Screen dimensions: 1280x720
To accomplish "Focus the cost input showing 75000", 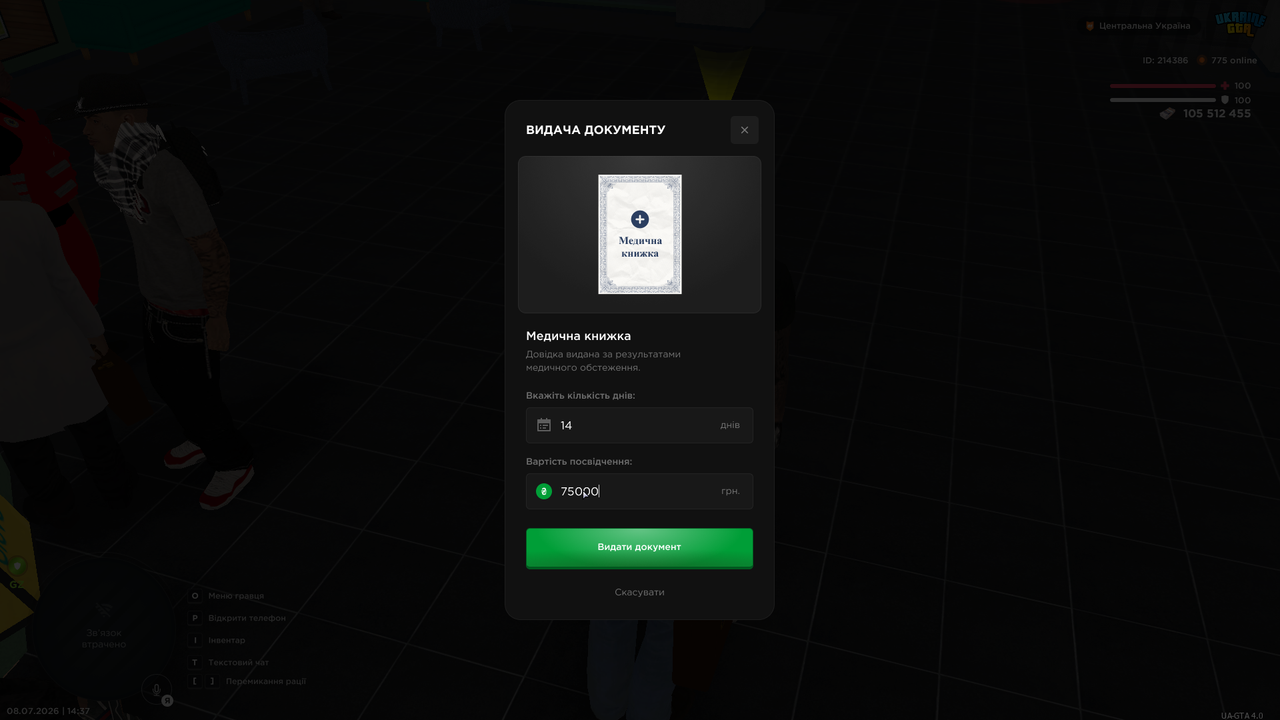I will pyautogui.click(x=639, y=491).
